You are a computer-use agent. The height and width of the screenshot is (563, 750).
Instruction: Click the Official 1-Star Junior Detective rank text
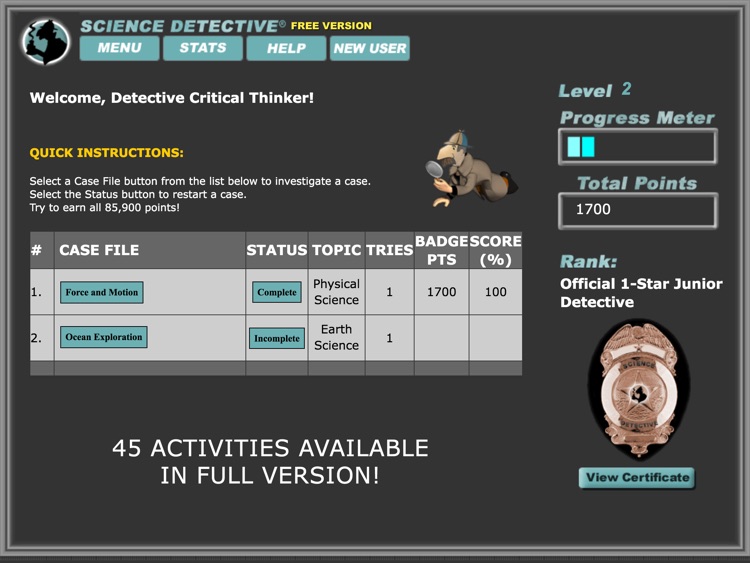click(641, 293)
